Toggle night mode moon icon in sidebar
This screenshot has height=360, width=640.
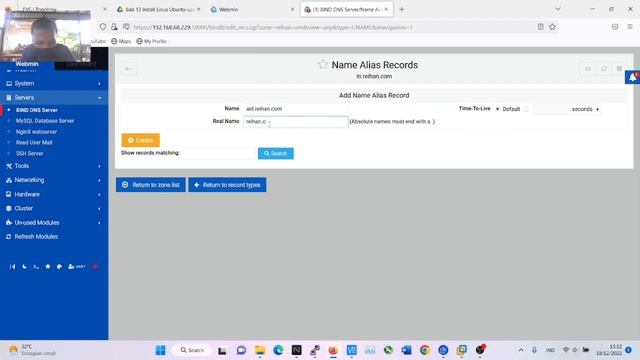click(24, 267)
